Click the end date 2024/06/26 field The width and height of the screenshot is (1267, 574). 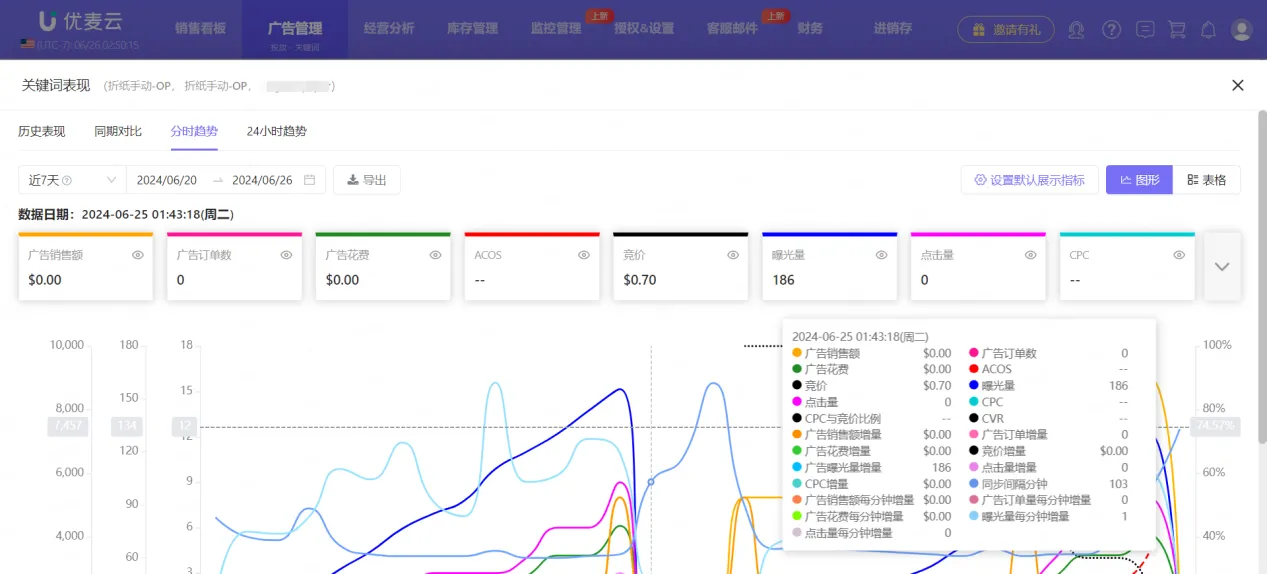pyautogui.click(x=262, y=180)
